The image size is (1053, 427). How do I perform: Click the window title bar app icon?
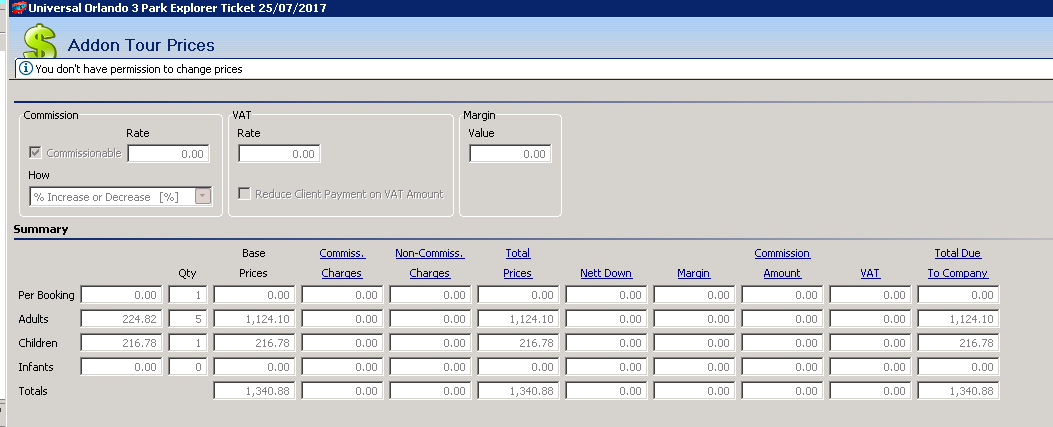click(19, 8)
